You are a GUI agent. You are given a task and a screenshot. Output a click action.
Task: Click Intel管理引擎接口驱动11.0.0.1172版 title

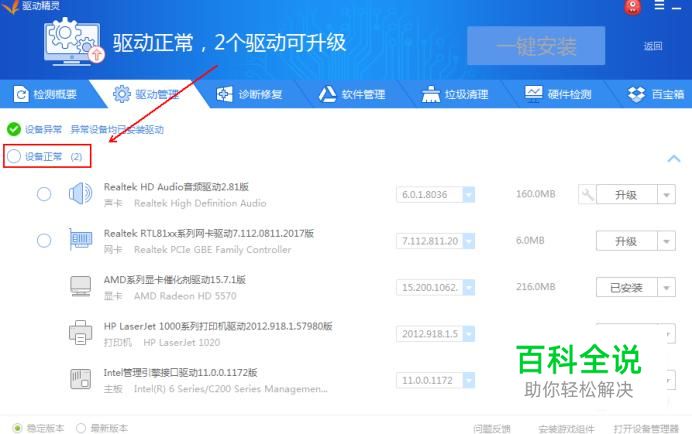pos(180,373)
